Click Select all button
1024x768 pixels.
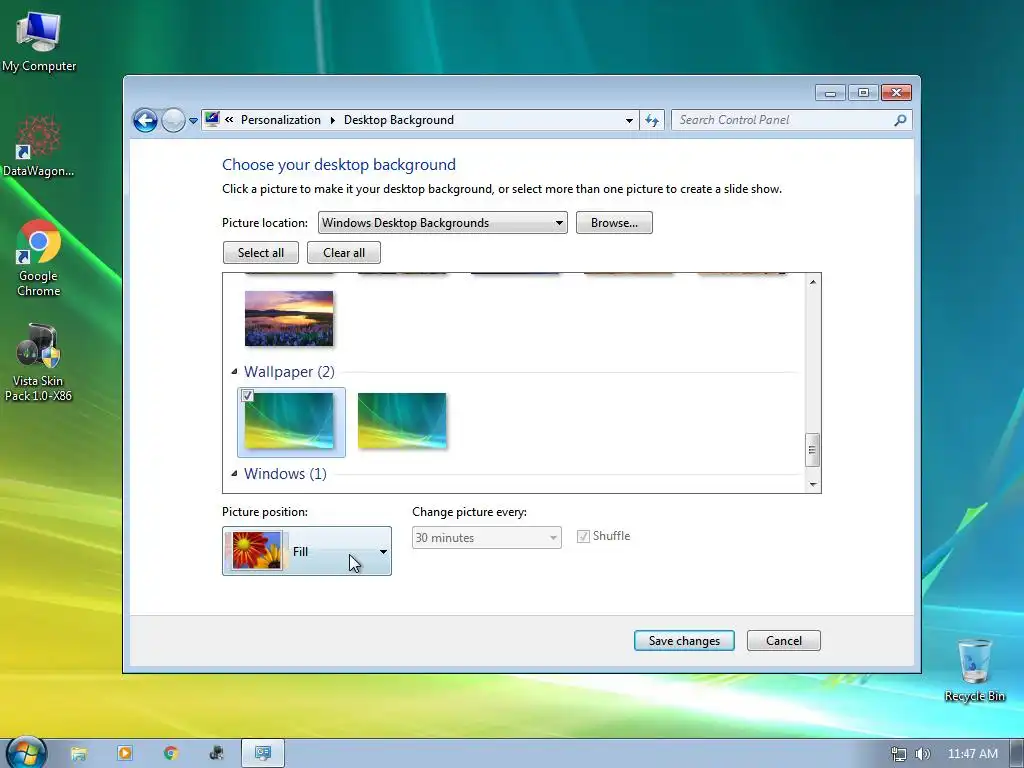click(261, 253)
